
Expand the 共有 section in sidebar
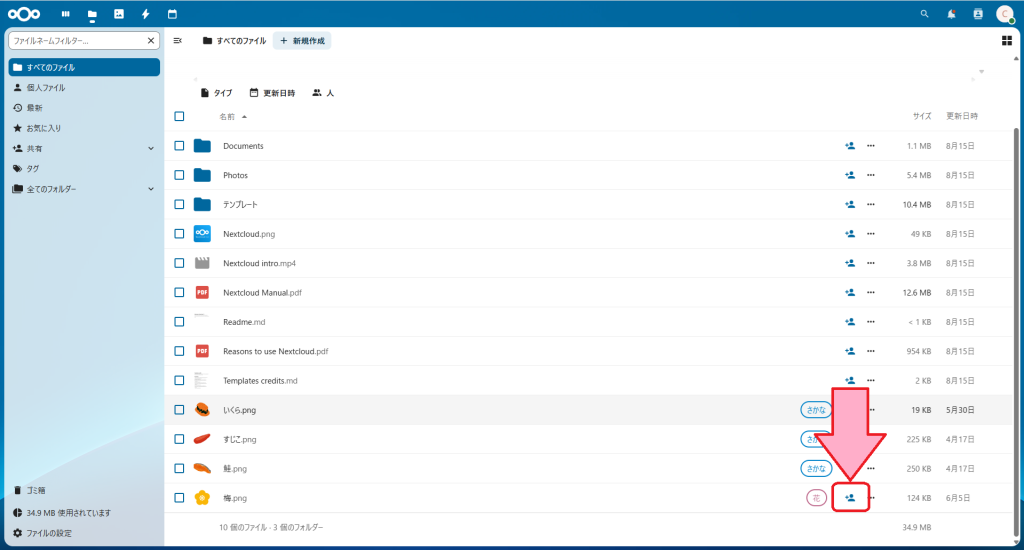[151, 148]
